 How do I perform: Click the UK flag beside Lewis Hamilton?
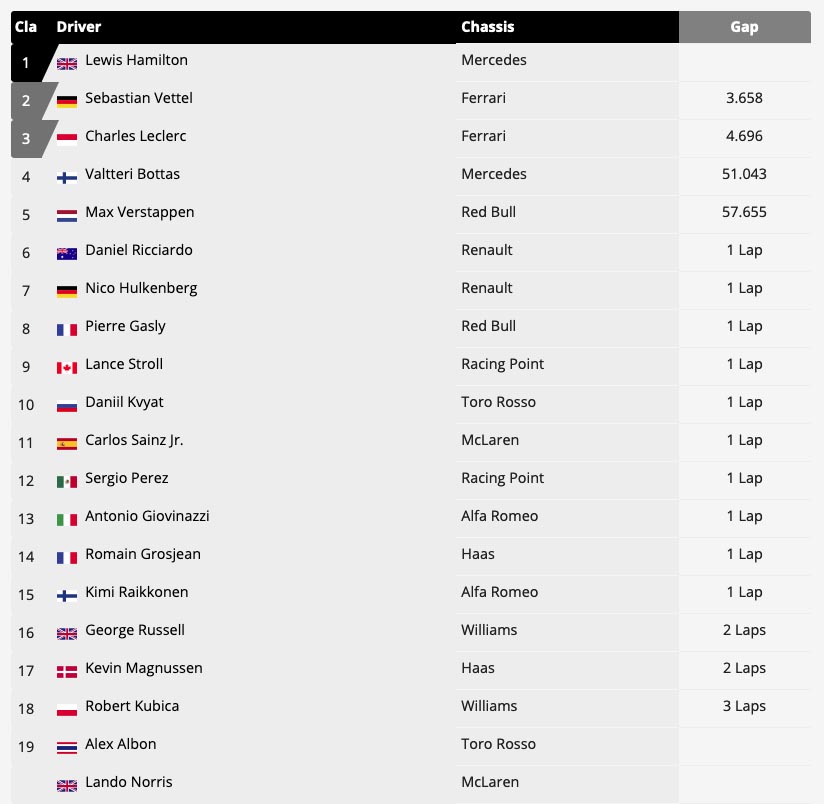pos(67,64)
